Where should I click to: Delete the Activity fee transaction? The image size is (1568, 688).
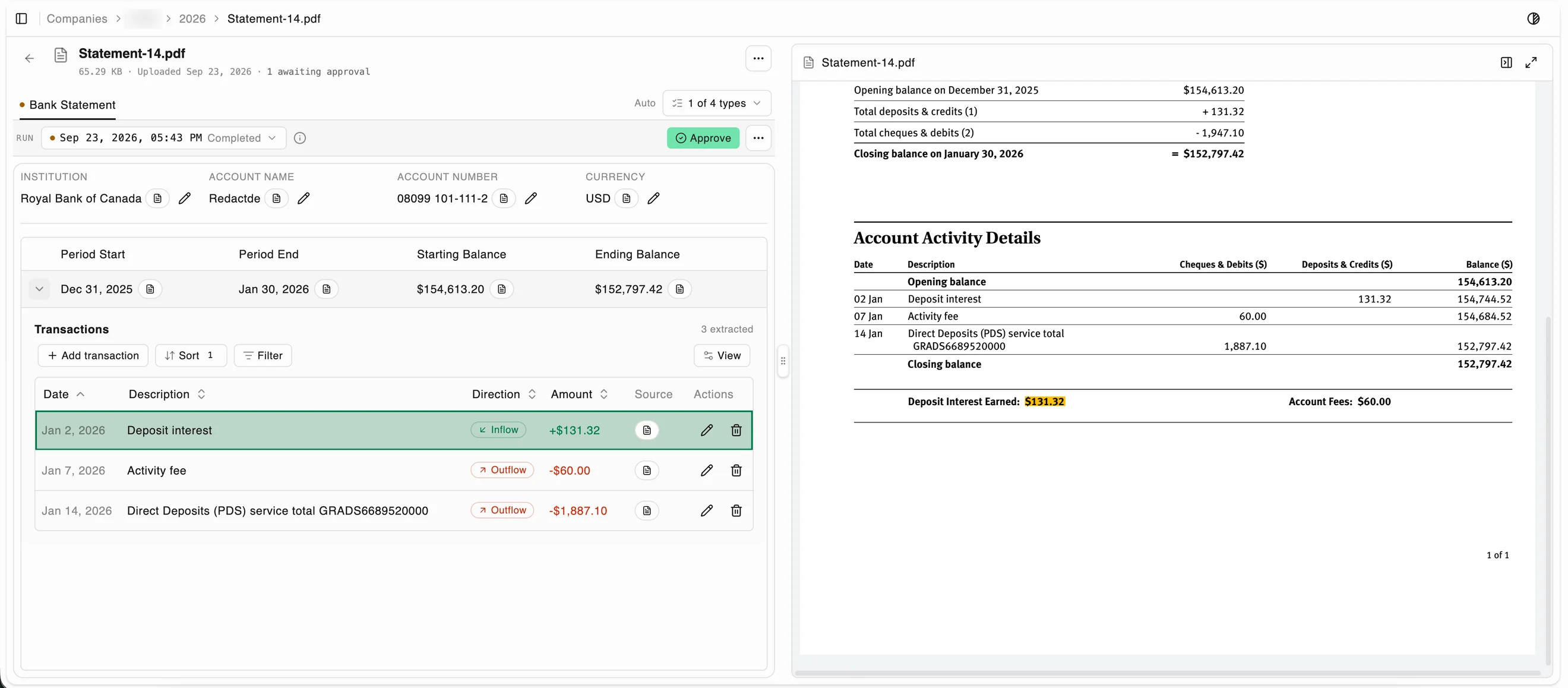736,471
